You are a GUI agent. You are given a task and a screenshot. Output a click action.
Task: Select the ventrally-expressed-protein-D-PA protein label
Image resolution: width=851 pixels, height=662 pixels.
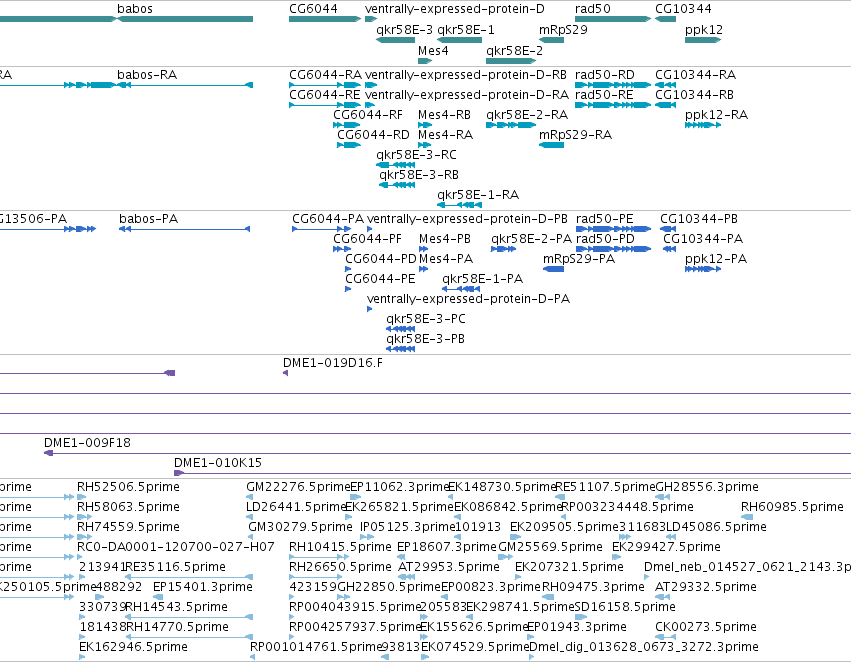pos(468,300)
